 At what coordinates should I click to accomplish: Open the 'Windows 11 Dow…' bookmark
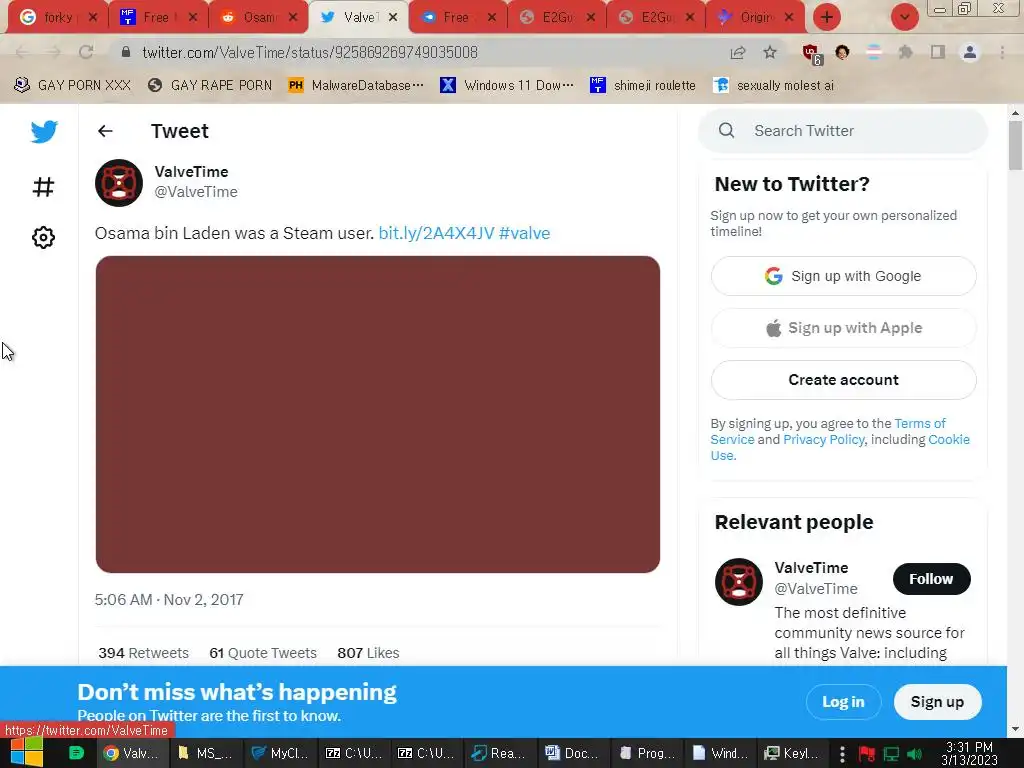coord(507,85)
